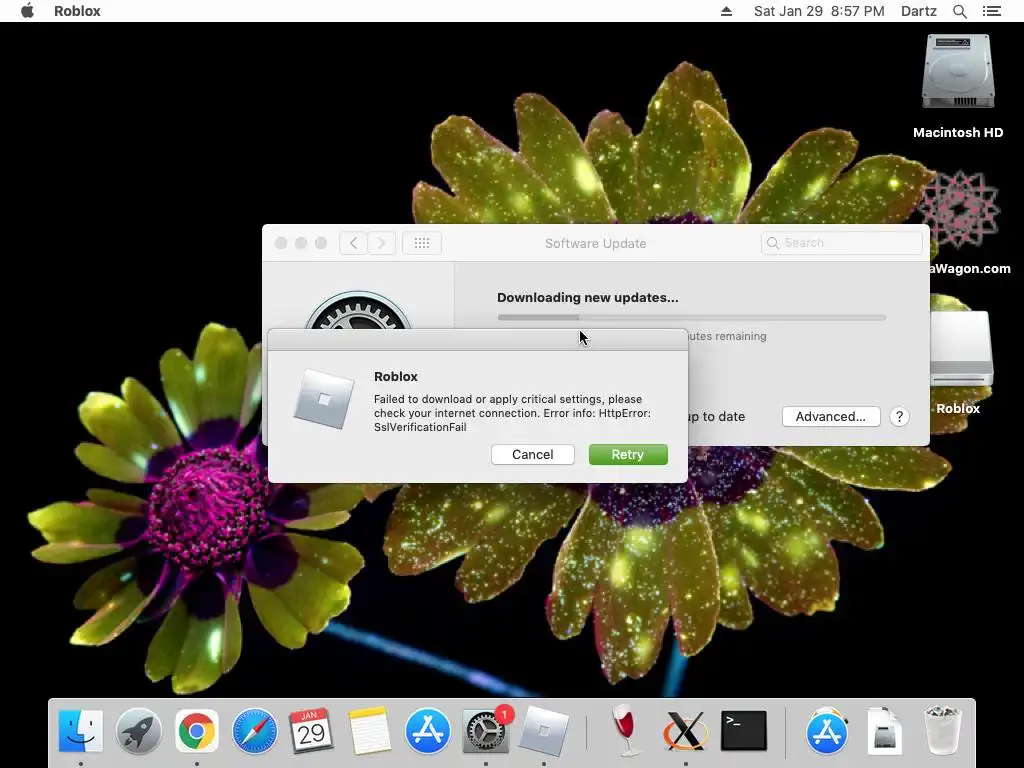Open XQuartz X icon in the Dock

684,731
